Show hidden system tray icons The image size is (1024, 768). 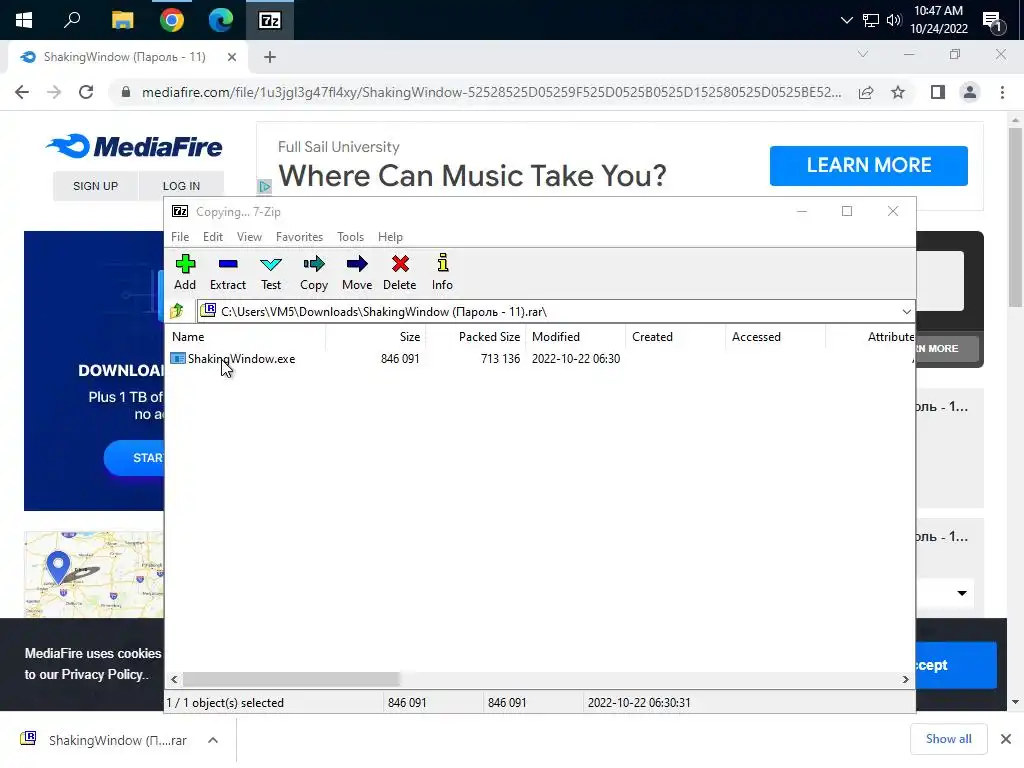pos(846,20)
